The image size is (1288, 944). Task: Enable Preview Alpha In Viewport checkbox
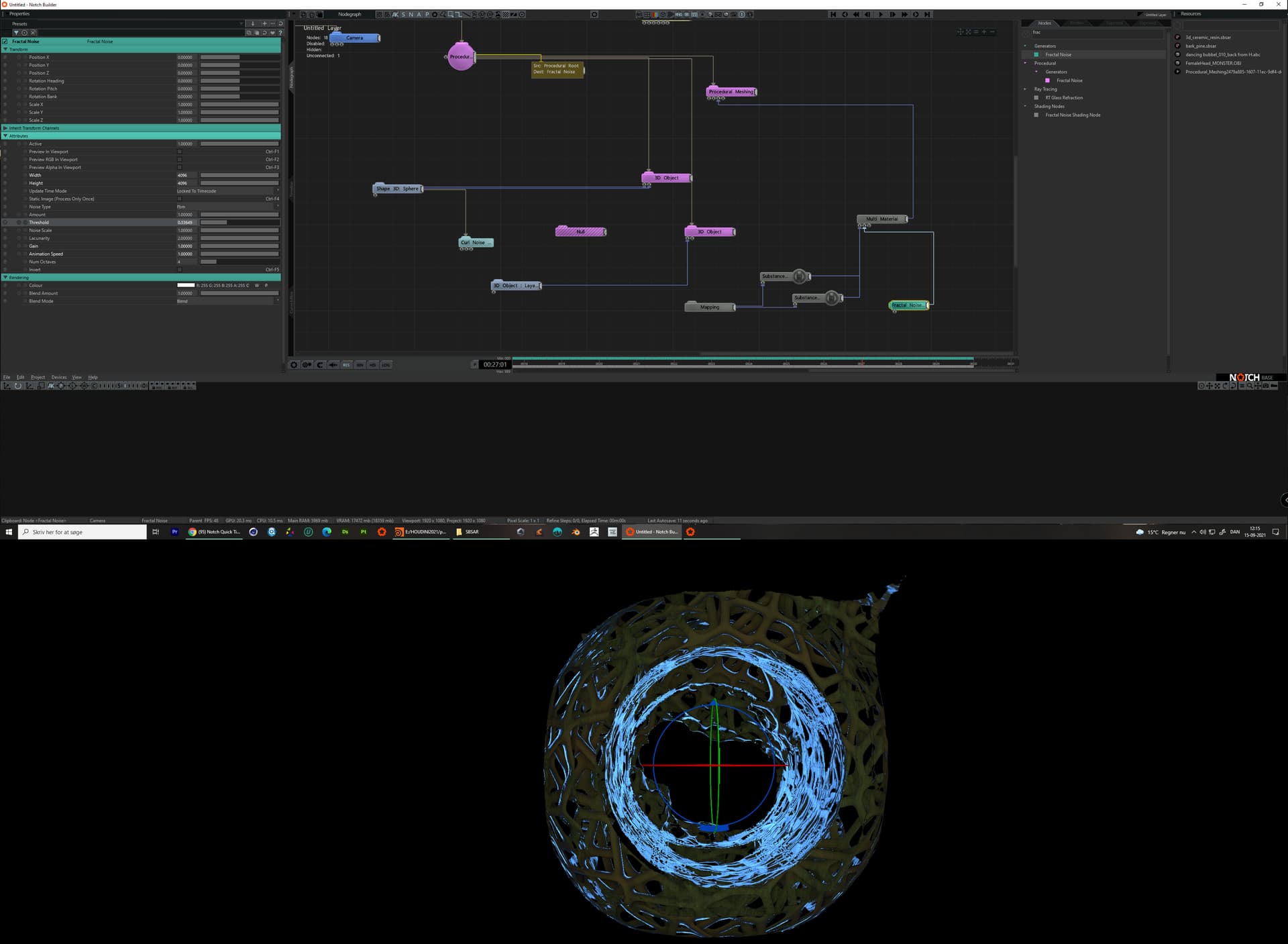point(180,167)
